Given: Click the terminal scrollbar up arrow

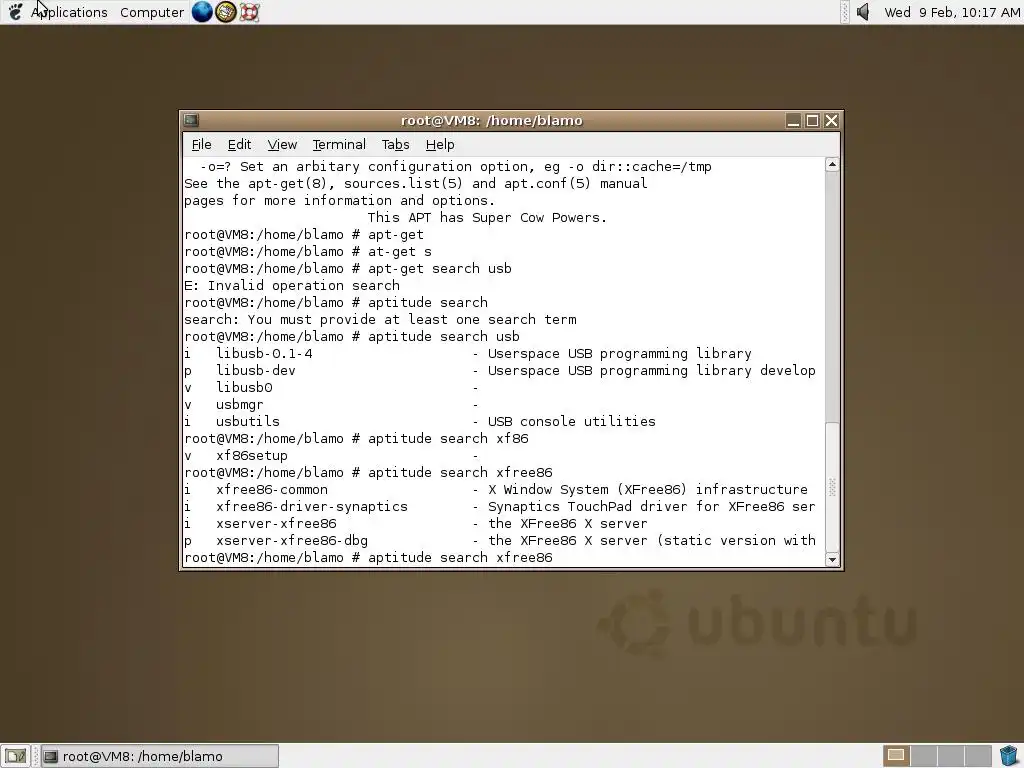Looking at the screenshot, I should 832,165.
